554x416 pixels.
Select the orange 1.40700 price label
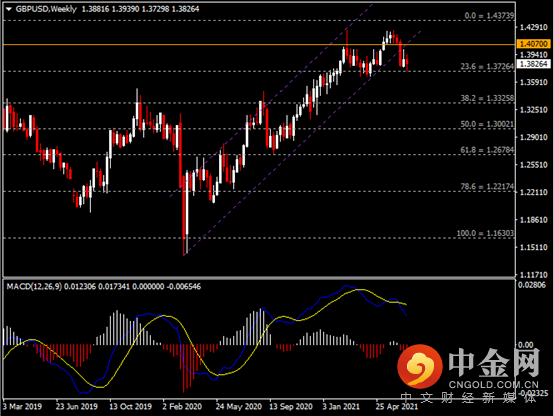[x=533, y=44]
